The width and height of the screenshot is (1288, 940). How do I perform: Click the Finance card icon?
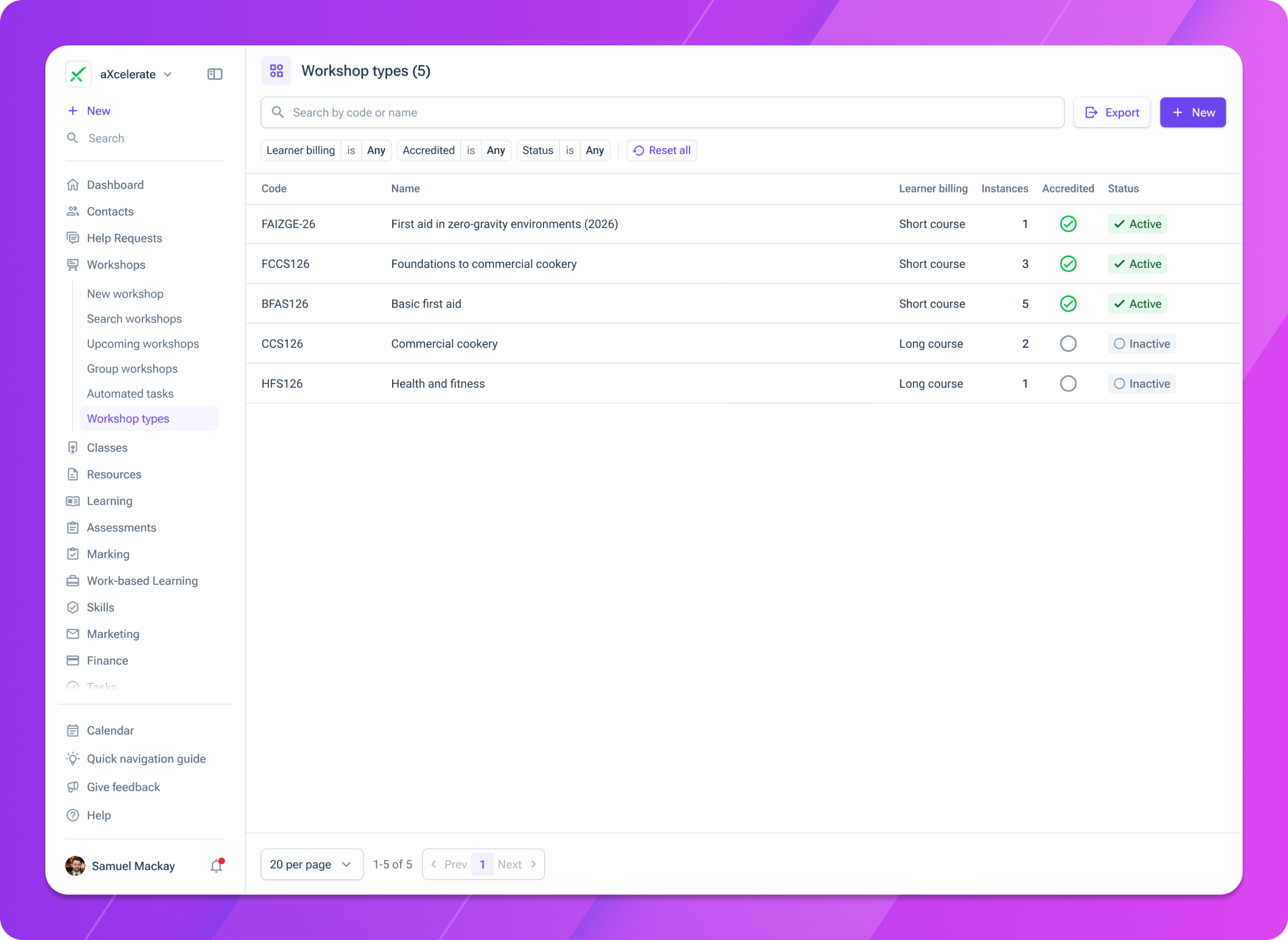(73, 661)
